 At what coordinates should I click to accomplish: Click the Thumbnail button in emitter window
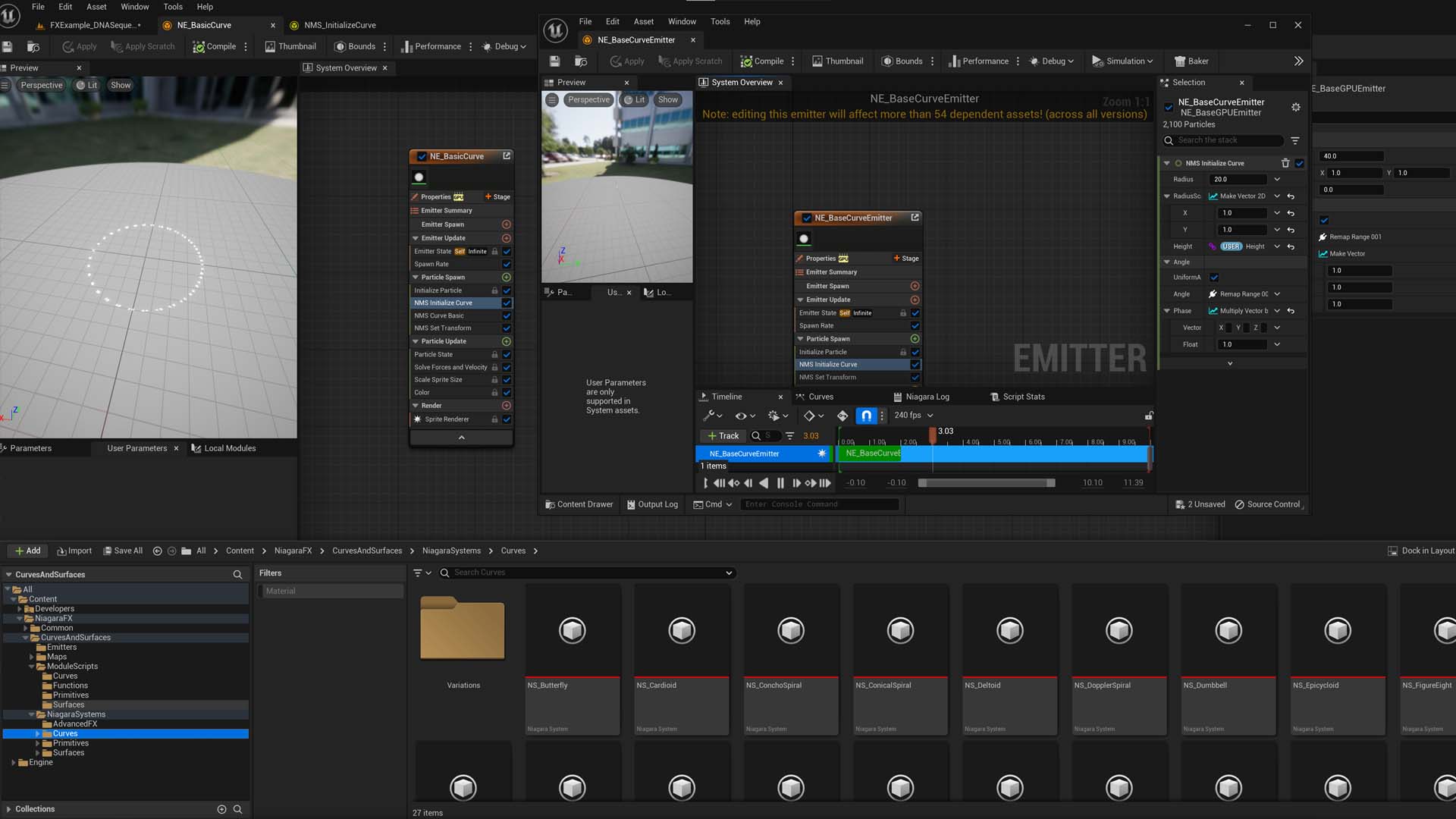(x=837, y=61)
